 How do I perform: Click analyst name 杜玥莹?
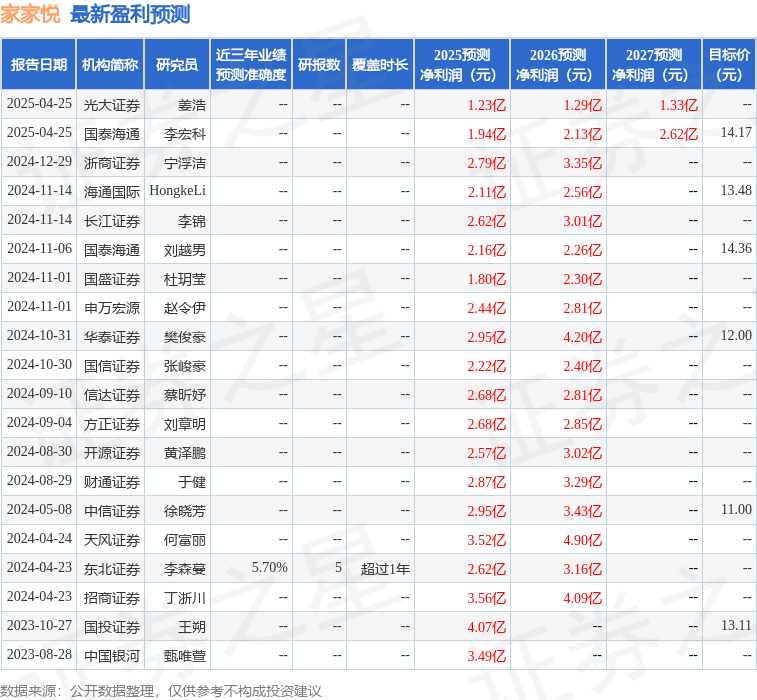pos(184,279)
